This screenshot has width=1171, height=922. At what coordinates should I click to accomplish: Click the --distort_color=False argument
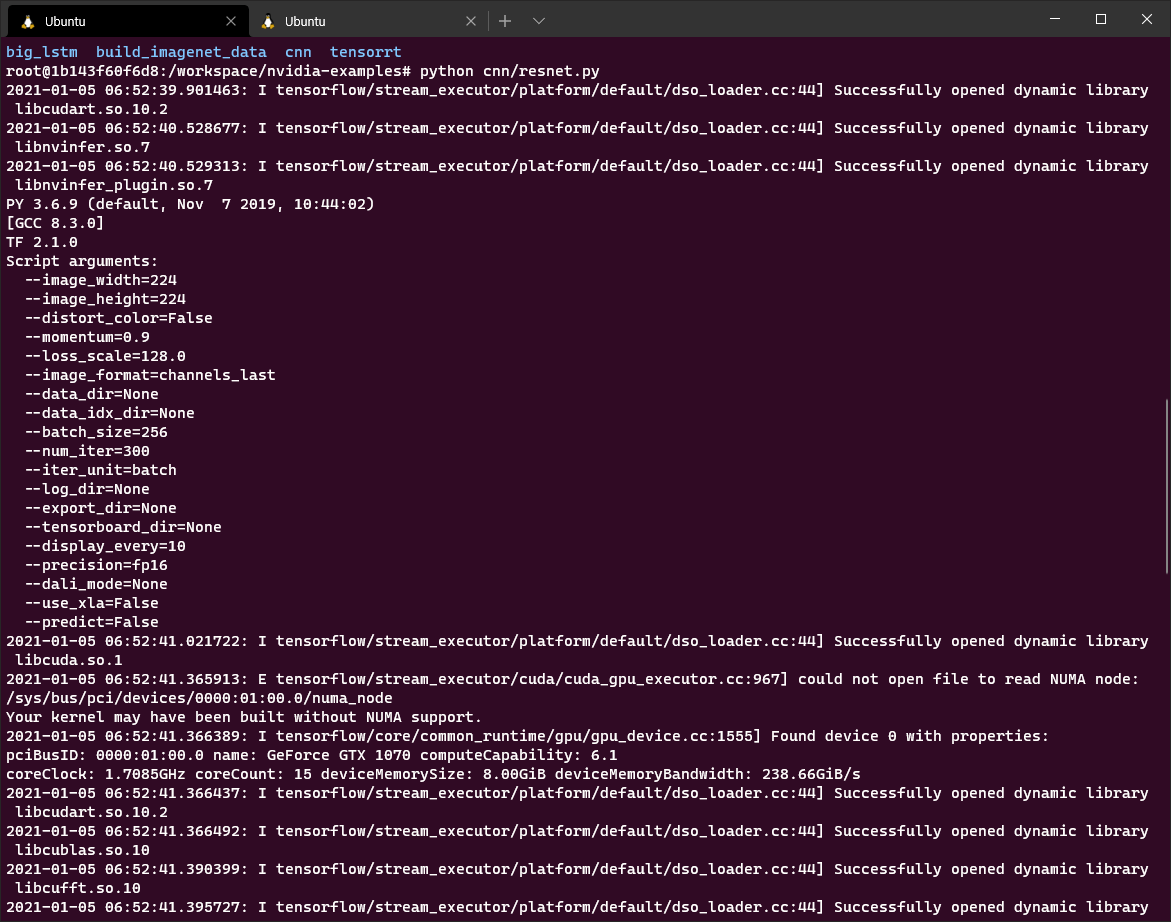click(119, 318)
